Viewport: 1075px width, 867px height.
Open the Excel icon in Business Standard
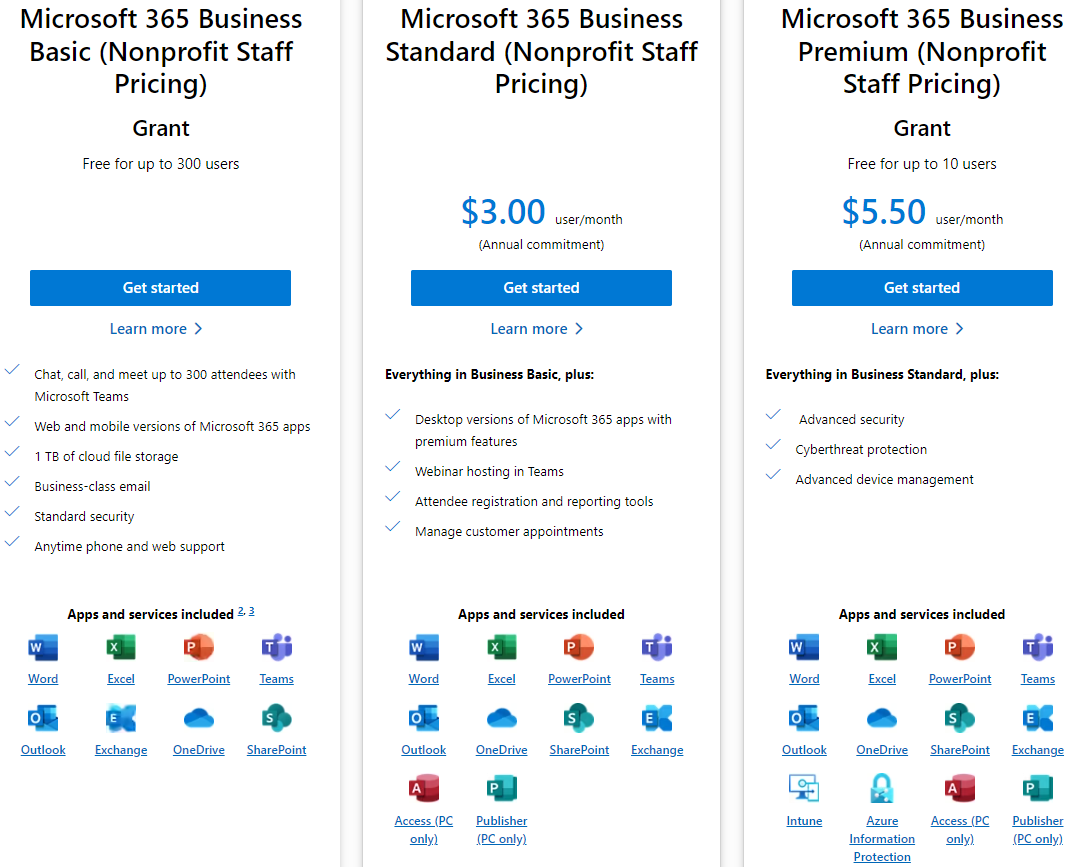pos(502,648)
